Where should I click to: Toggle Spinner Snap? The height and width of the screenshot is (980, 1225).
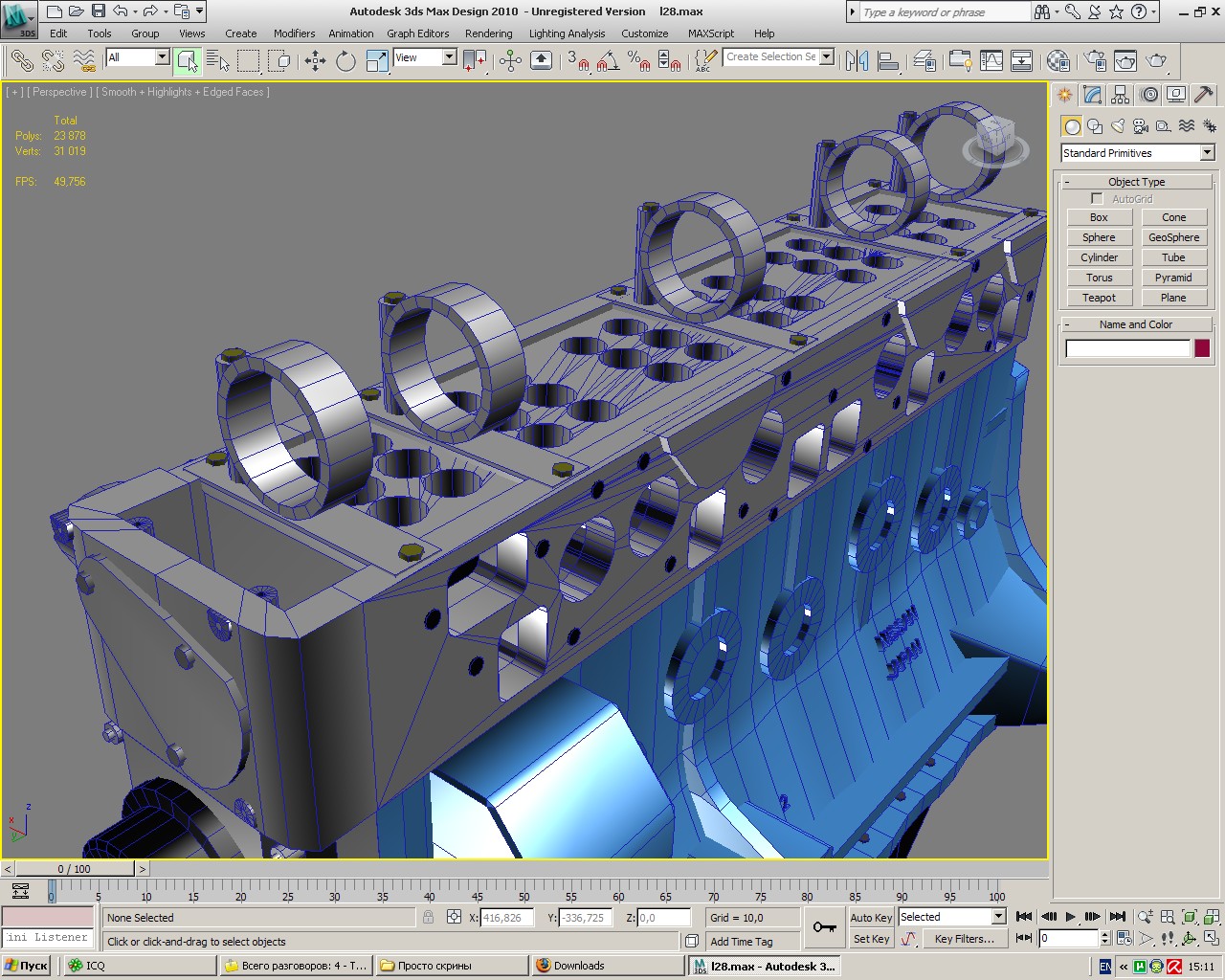pyautogui.click(x=670, y=61)
